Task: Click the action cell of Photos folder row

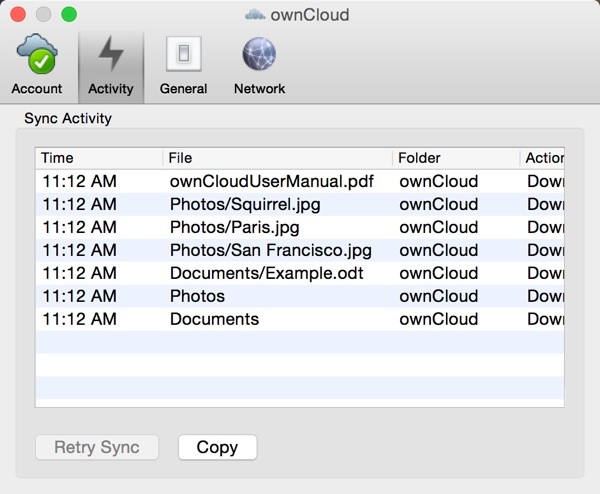Action: pos(545,296)
